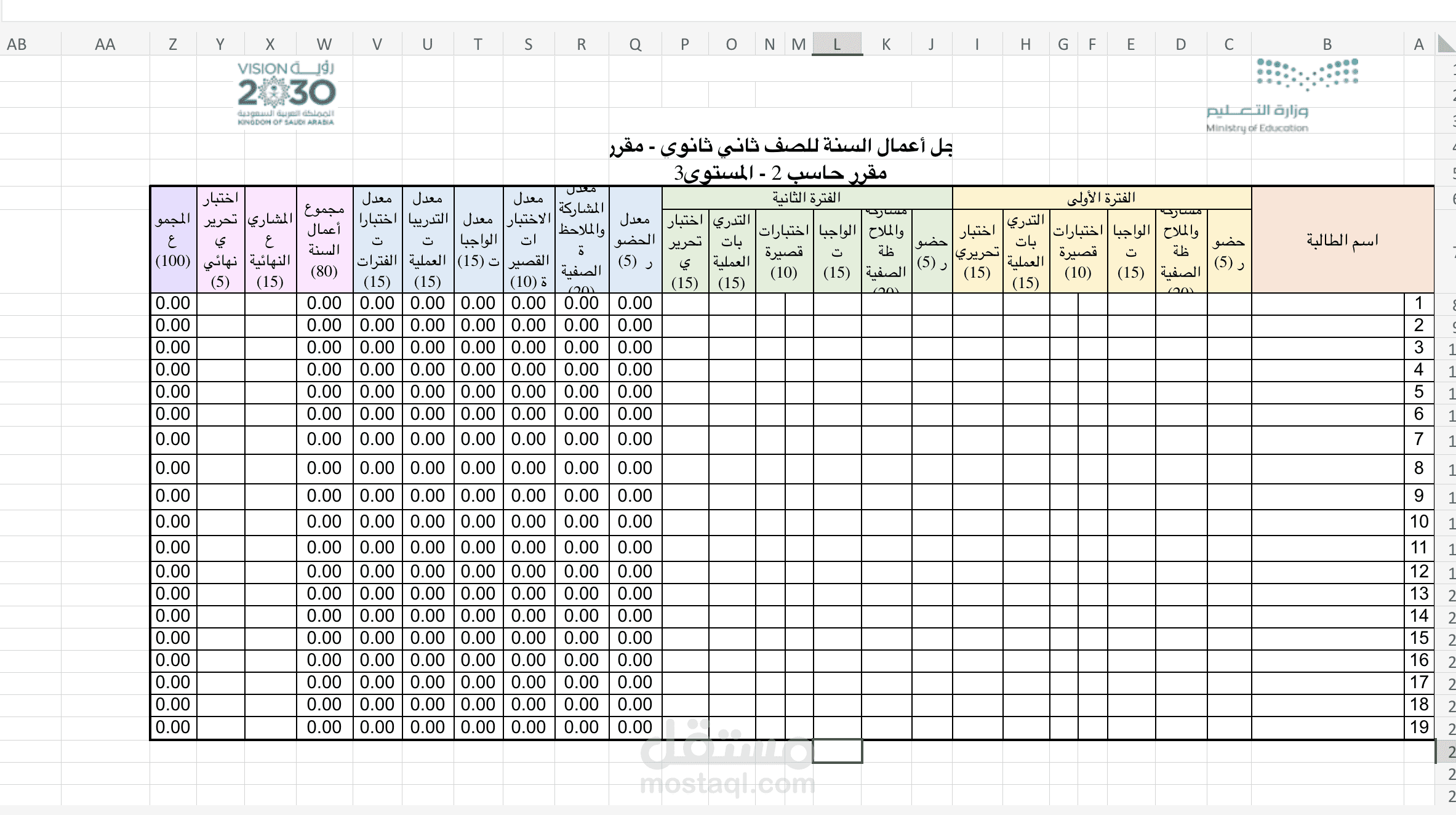Screen dimensions: 1456x815
Task: Click student serial number 7 cell
Action: point(1419,440)
